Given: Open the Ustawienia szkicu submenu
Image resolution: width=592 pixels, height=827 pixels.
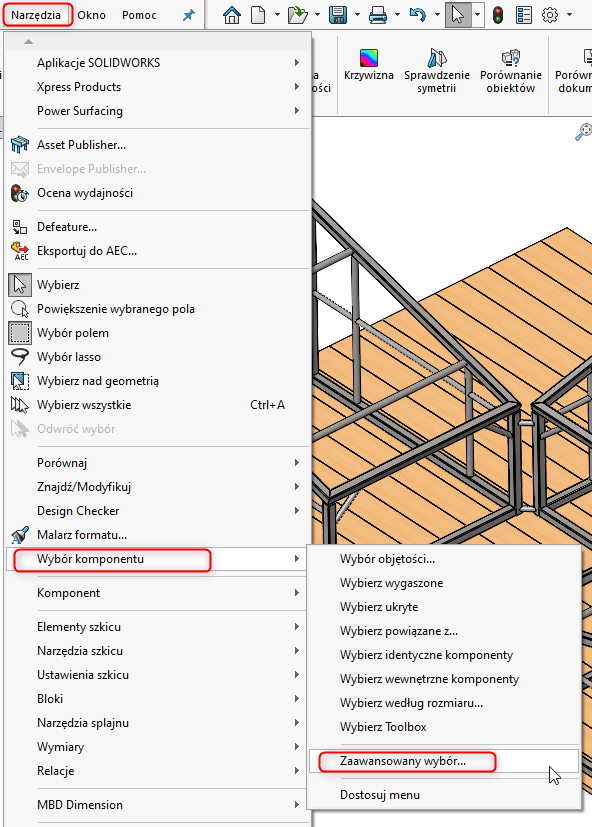Looking at the screenshot, I should (x=157, y=675).
